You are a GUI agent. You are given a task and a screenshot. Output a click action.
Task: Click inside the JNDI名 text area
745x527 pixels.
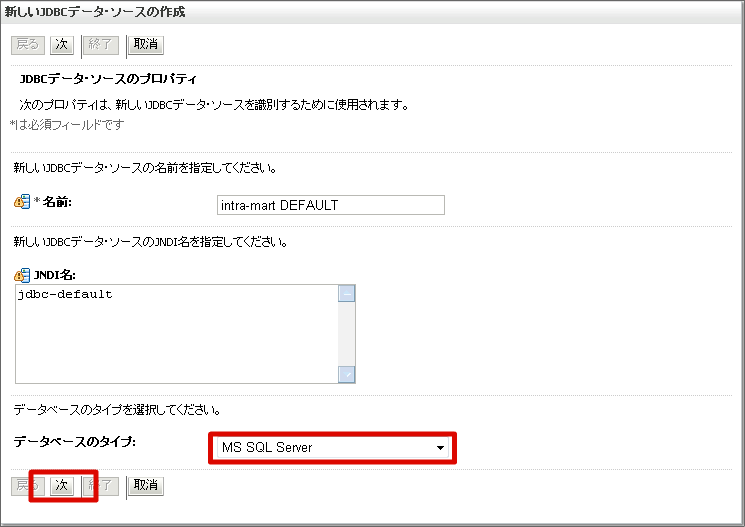coord(177,334)
